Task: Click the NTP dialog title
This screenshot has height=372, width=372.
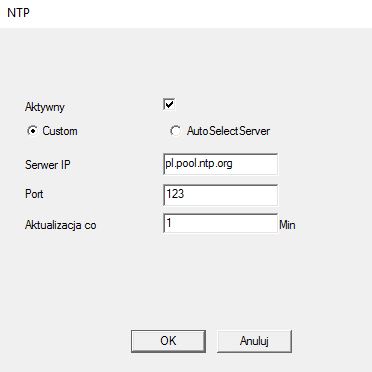Action: pyautogui.click(x=18, y=13)
